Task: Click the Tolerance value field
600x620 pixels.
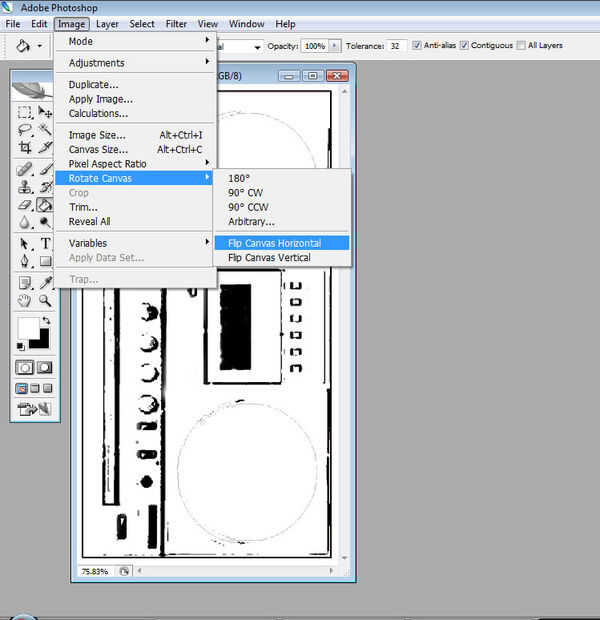Action: tap(397, 46)
